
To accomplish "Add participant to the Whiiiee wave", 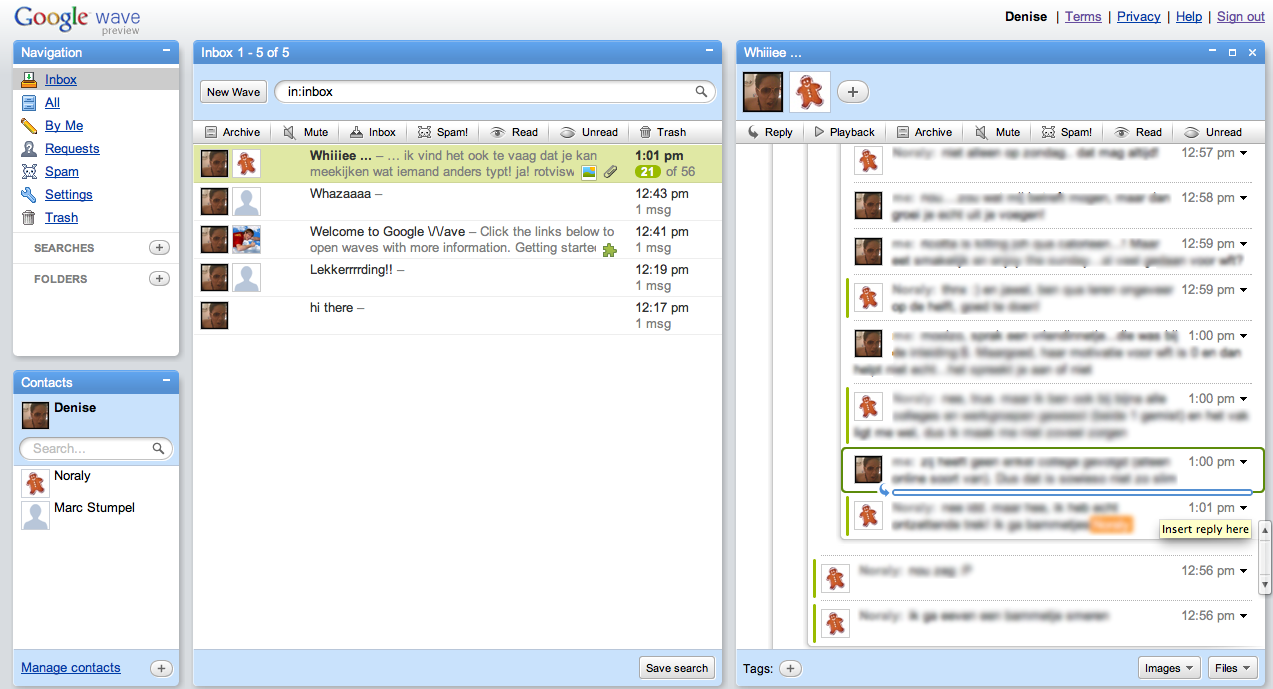I will pyautogui.click(x=852, y=92).
